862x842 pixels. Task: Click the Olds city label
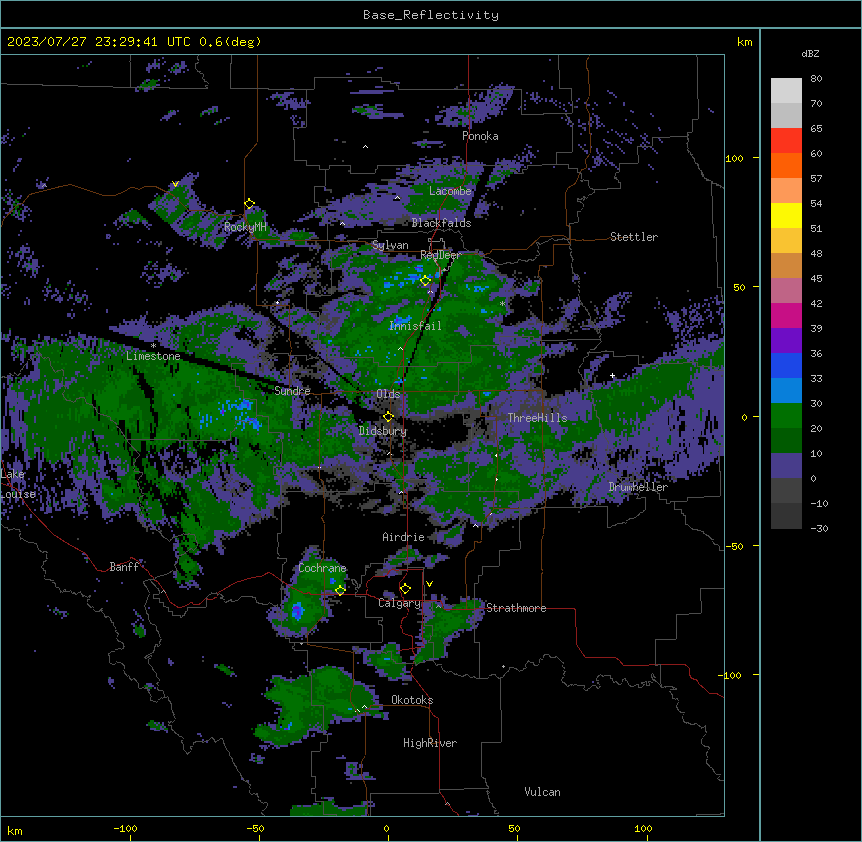[388, 394]
